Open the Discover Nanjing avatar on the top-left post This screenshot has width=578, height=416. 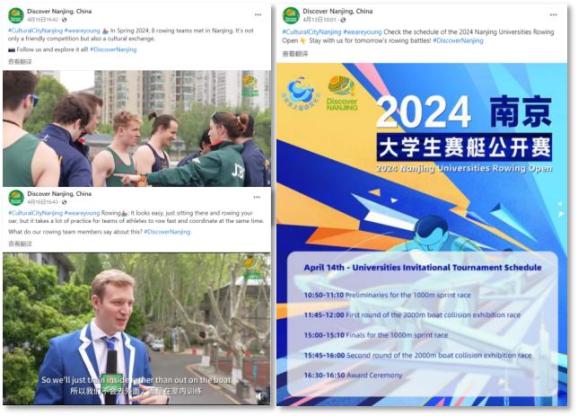tap(16, 15)
